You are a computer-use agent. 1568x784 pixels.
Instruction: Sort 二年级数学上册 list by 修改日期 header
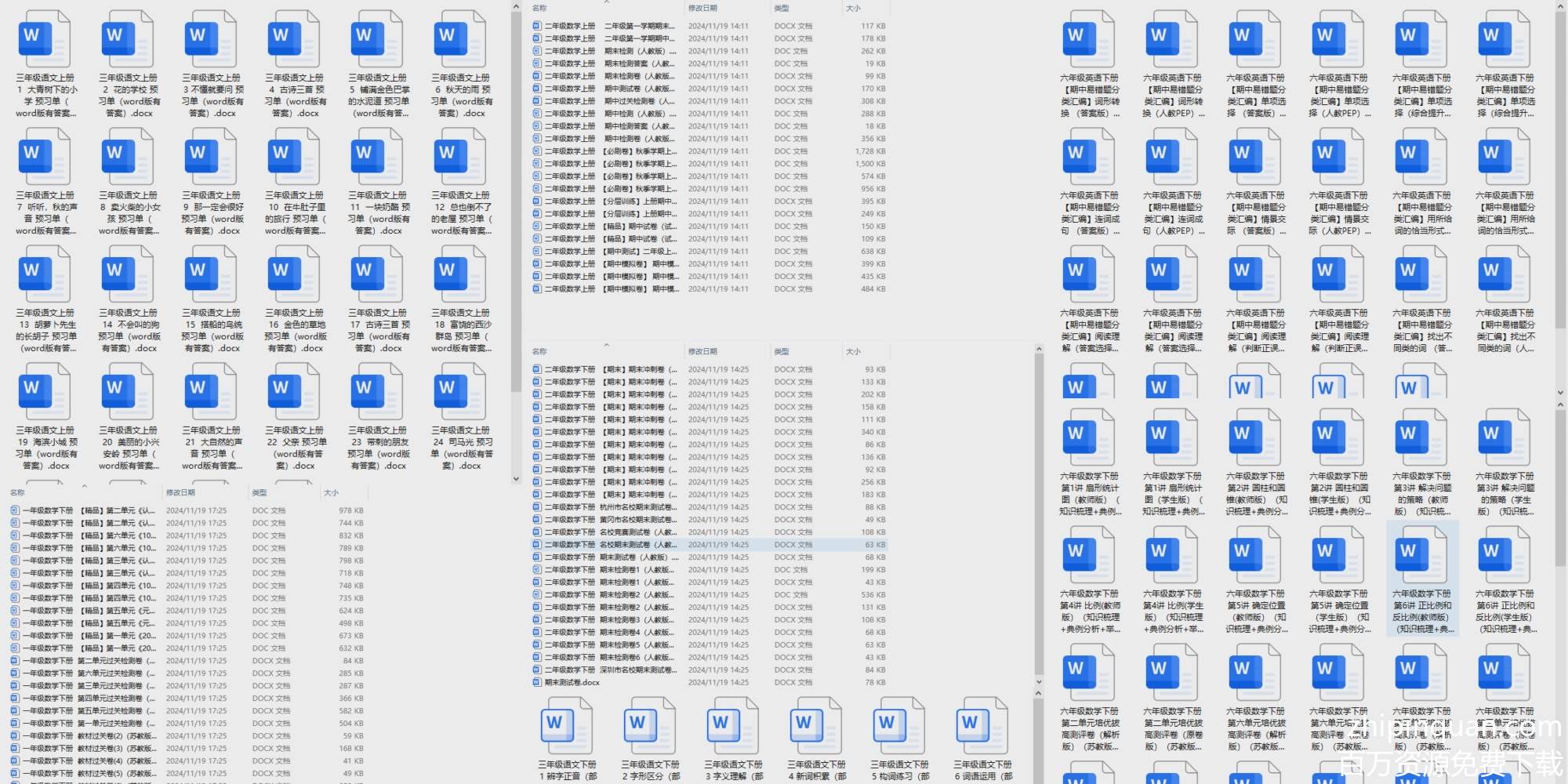pyautogui.click(x=702, y=9)
